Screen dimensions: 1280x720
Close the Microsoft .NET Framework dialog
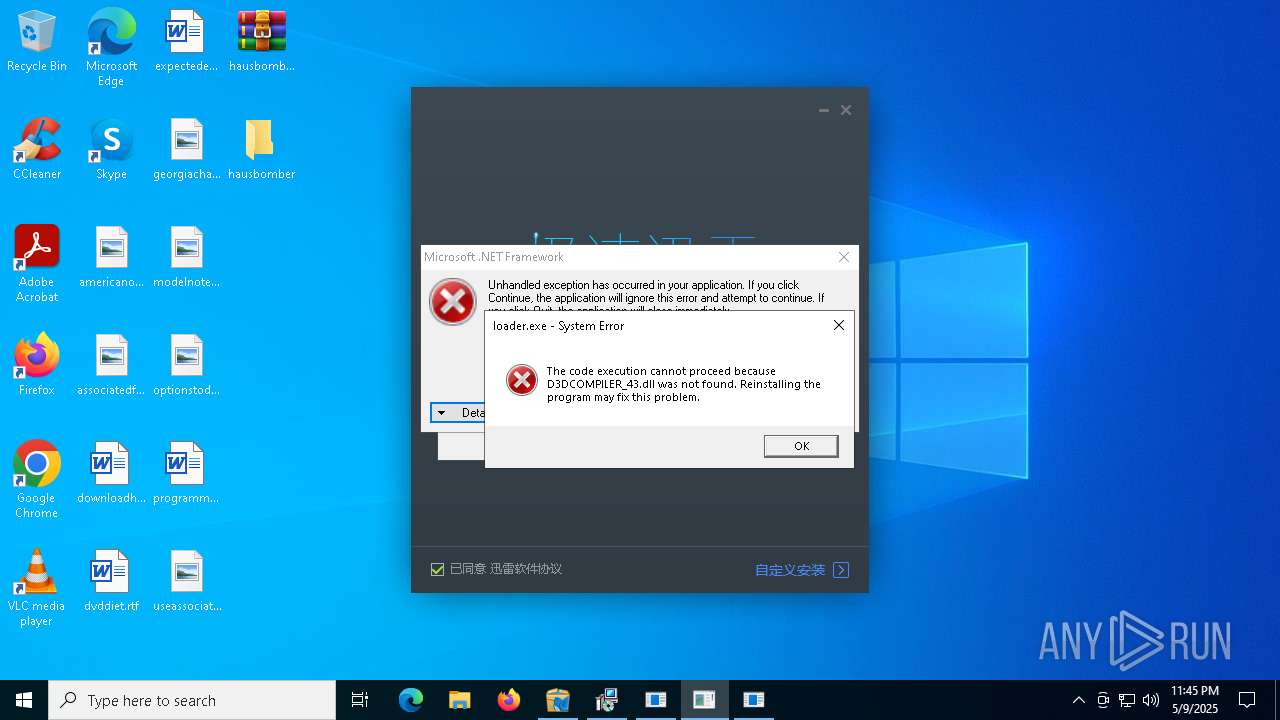pos(843,257)
